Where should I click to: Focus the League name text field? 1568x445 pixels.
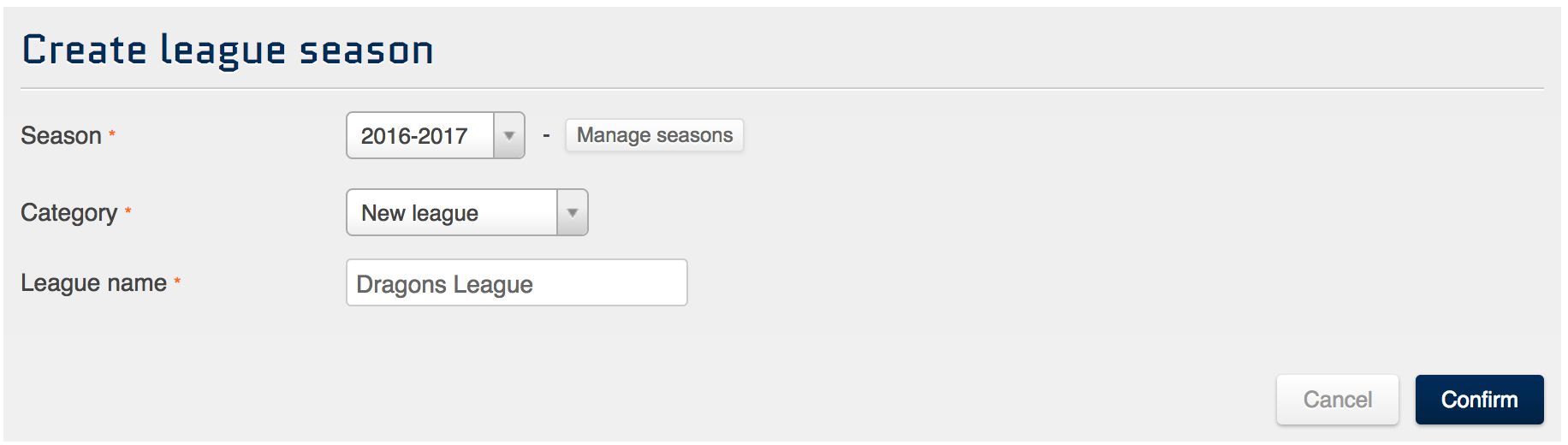[516, 283]
